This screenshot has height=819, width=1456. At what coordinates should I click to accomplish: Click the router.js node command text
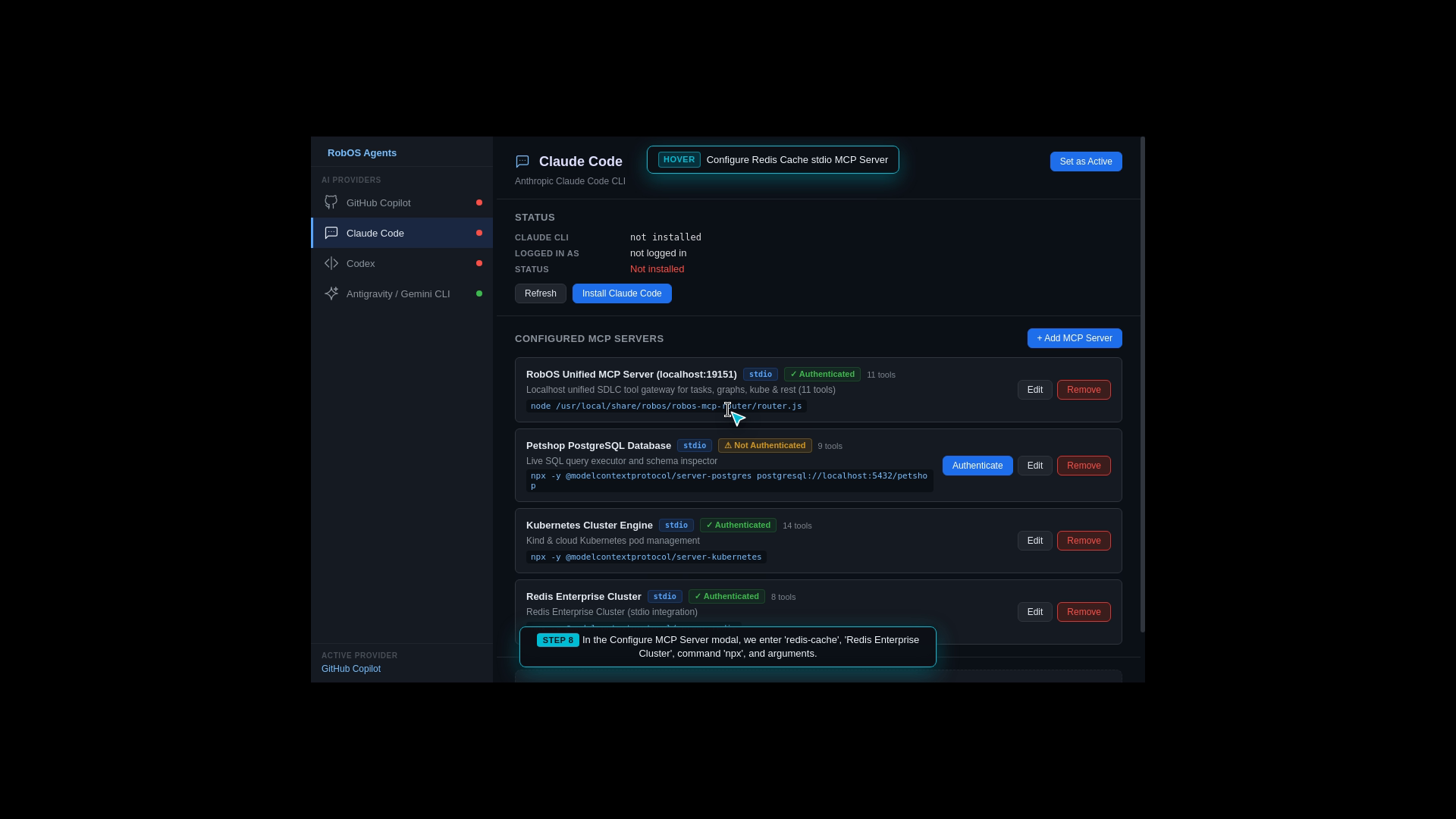(666, 406)
